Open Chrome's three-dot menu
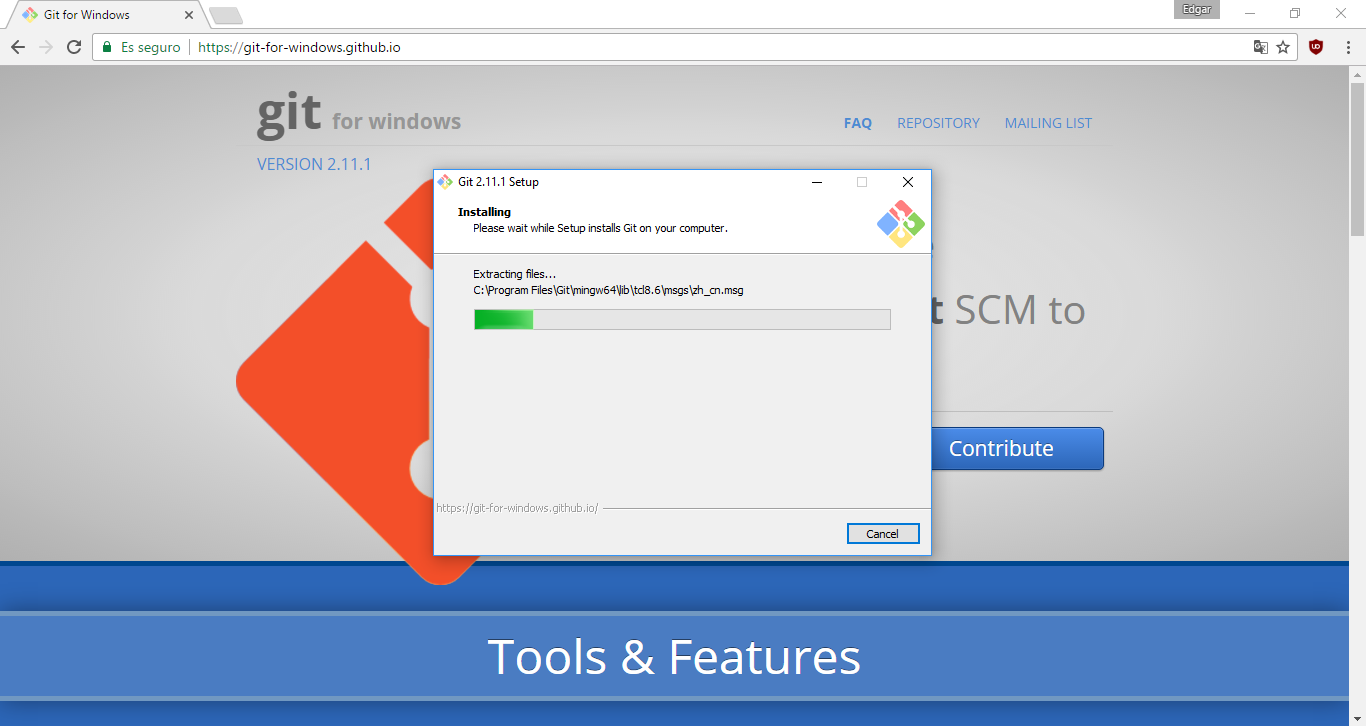Viewport: 1366px width, 726px height. tap(1346, 47)
